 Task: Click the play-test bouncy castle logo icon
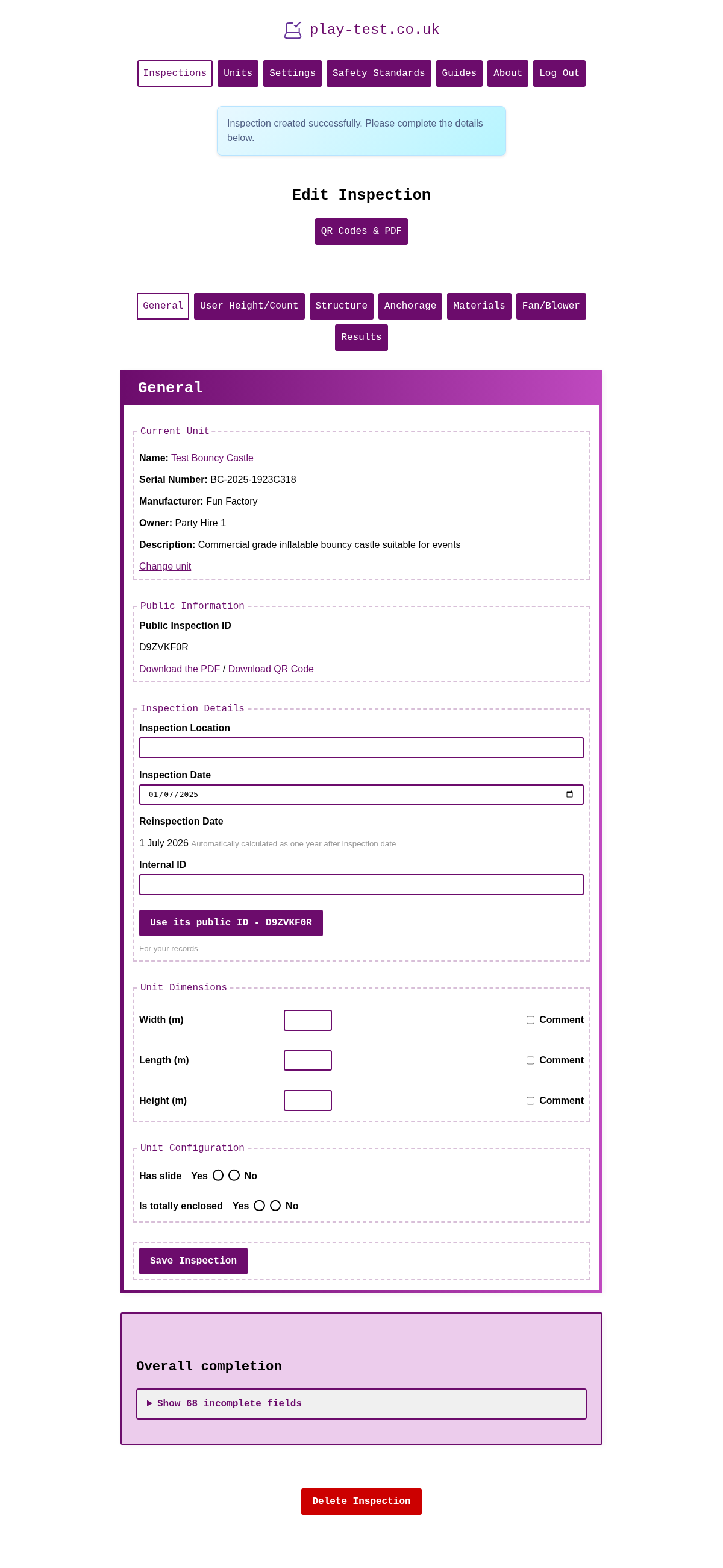(293, 28)
